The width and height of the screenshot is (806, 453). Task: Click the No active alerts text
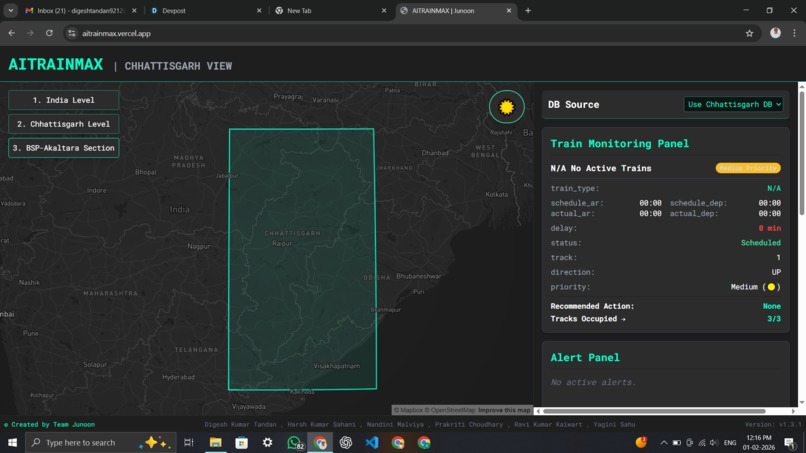coord(593,382)
